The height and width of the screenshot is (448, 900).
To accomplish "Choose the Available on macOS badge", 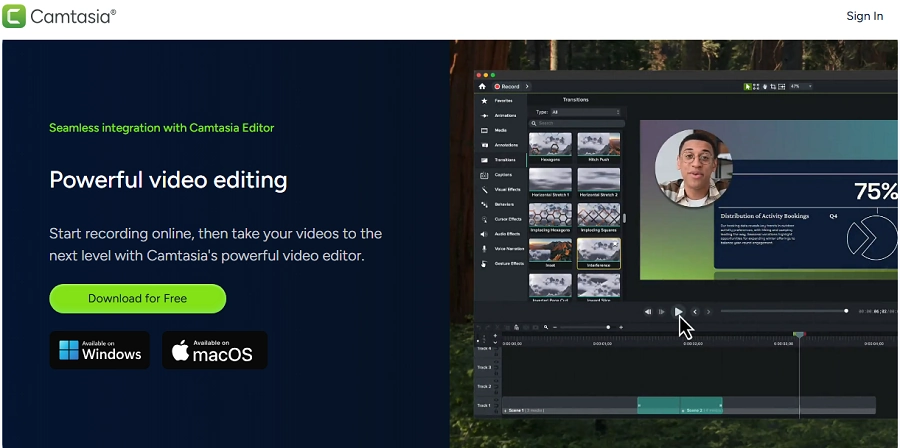I will 215,350.
